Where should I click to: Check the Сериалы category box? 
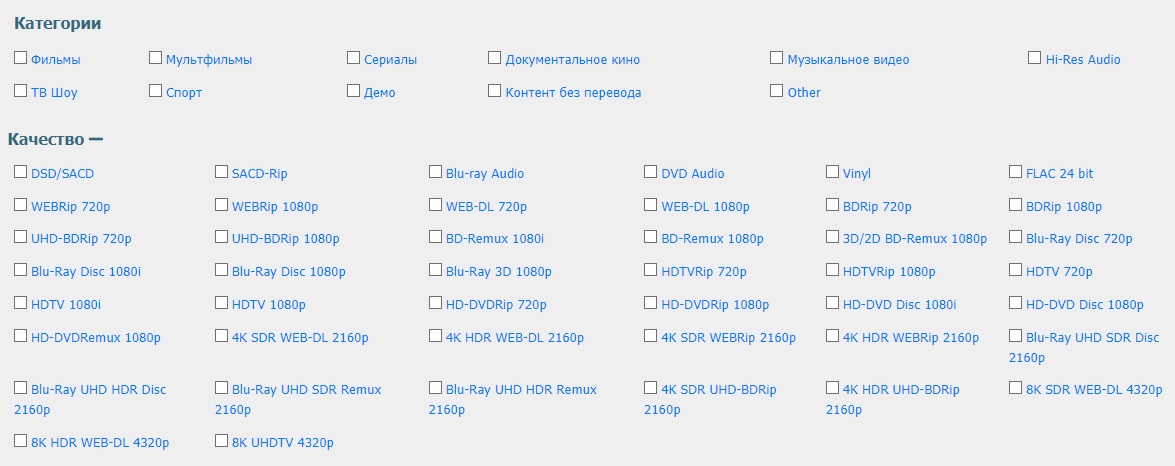point(354,58)
